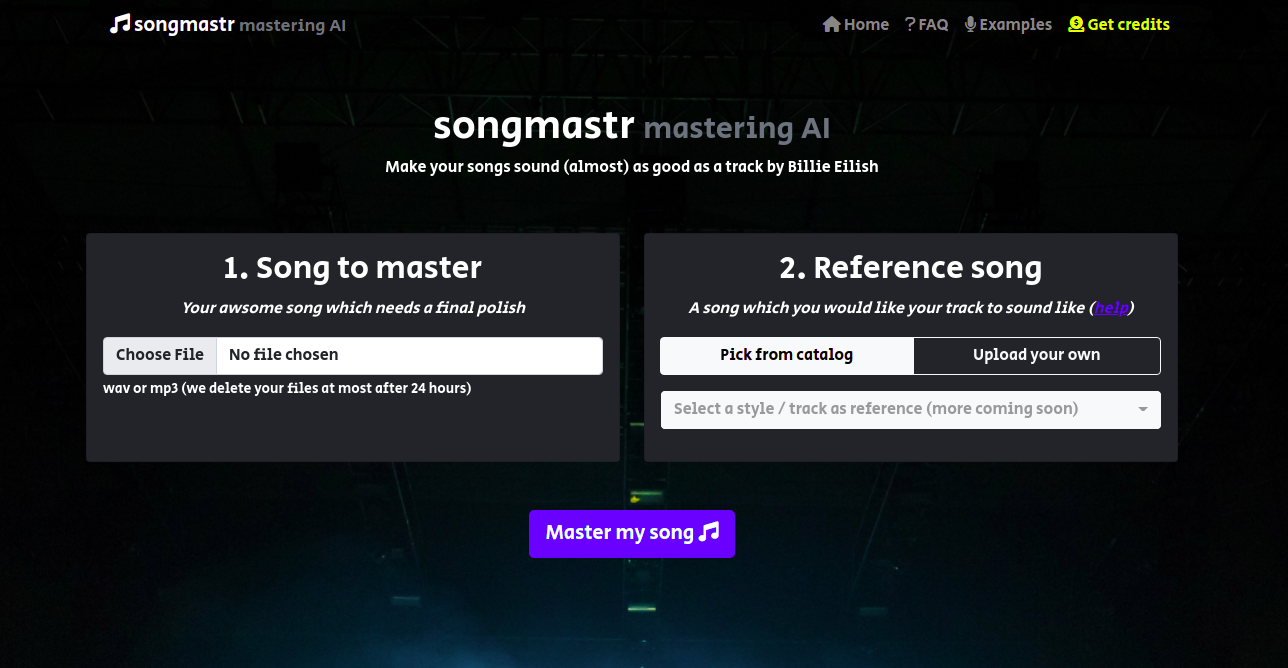Open the help link in Reference song section

1111,307
